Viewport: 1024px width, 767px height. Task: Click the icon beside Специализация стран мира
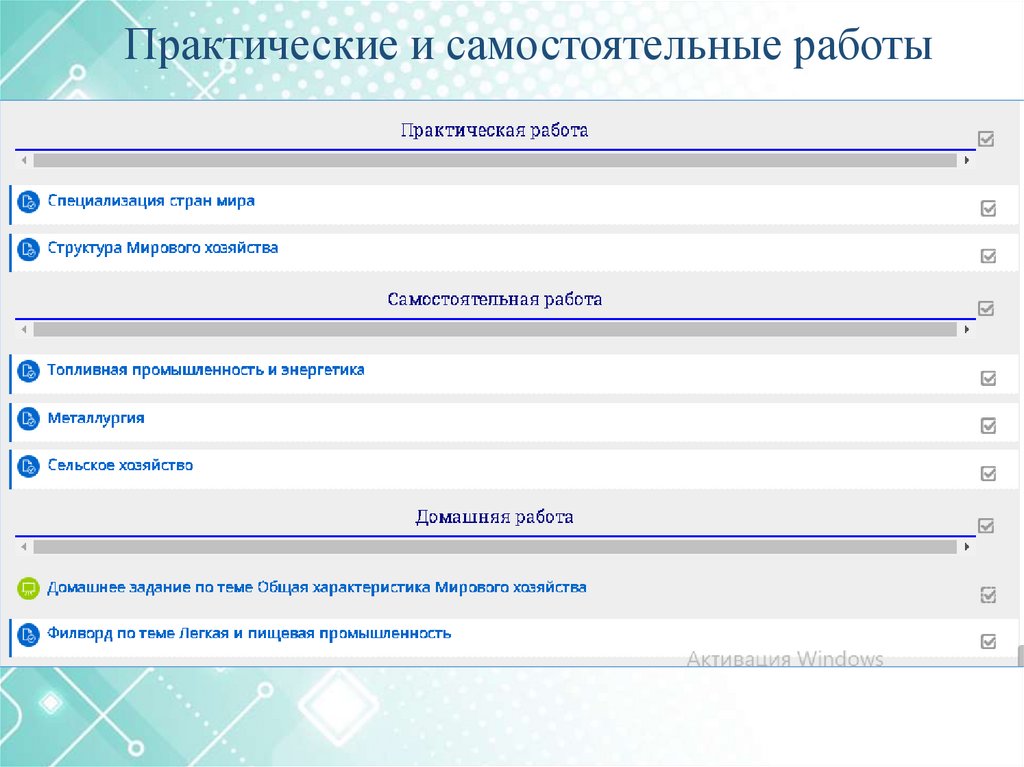(28, 202)
